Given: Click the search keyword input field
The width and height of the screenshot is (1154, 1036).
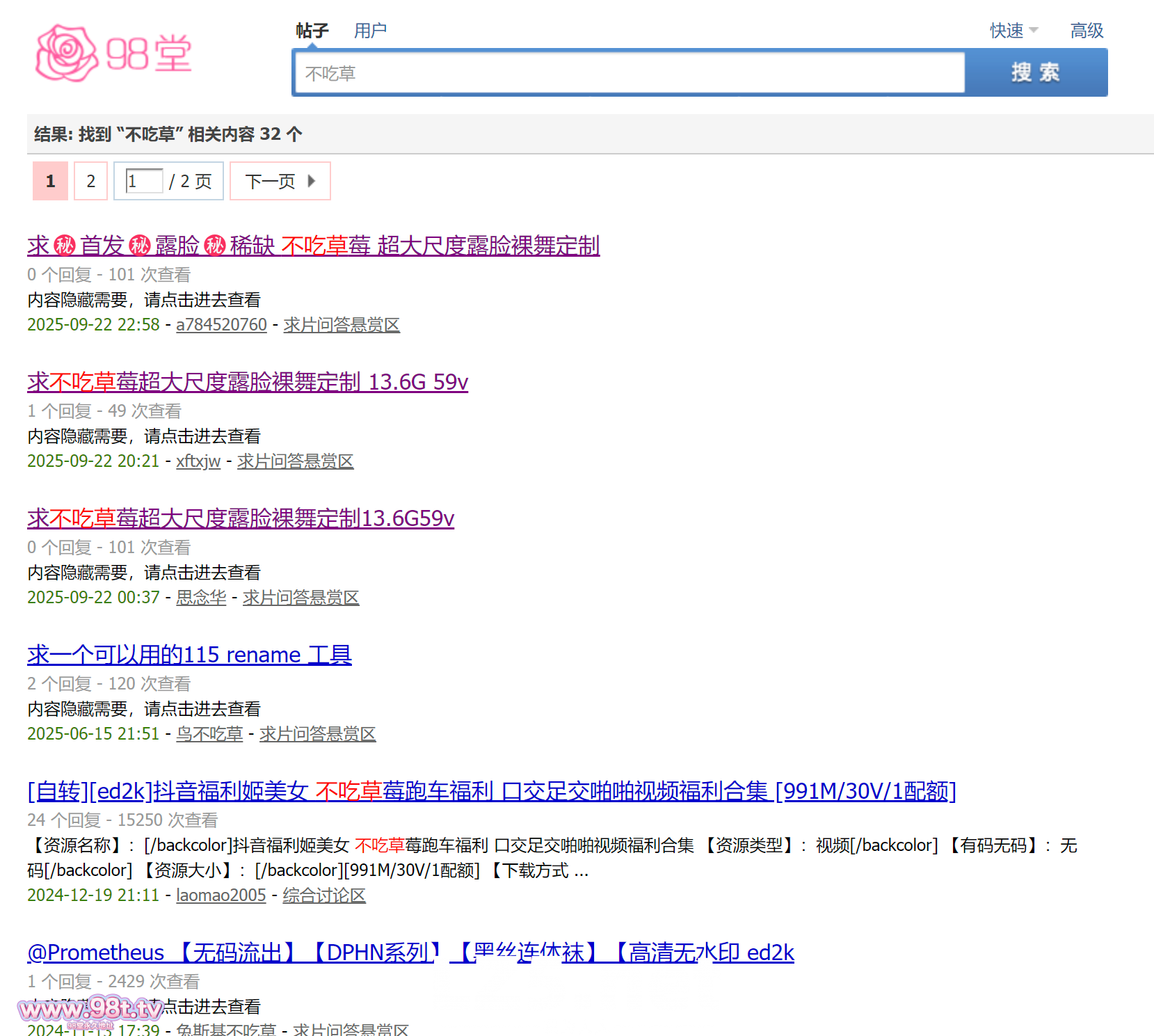Looking at the screenshot, I should 630,73.
